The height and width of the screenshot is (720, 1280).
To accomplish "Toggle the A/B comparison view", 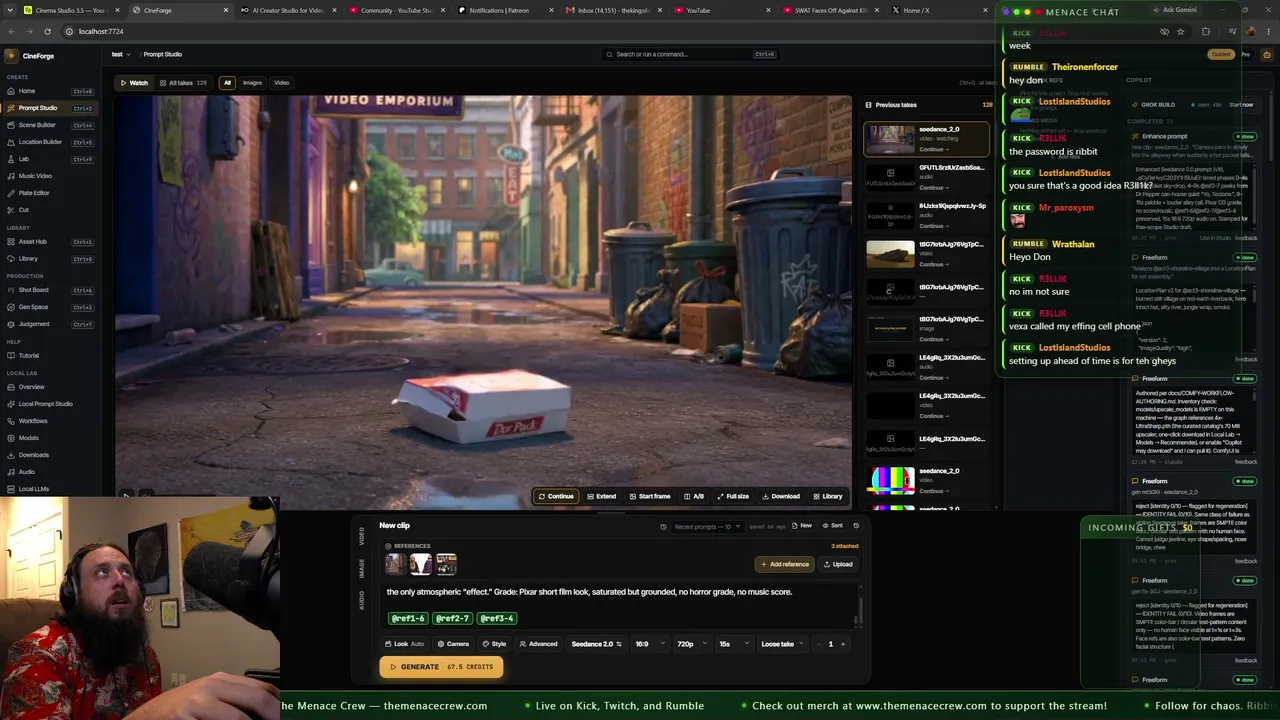I will pos(694,497).
